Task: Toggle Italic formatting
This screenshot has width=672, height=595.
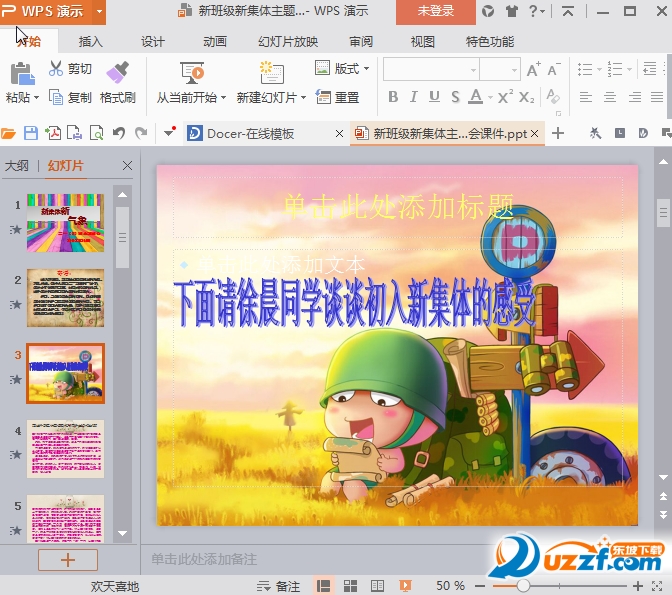Action: point(414,97)
